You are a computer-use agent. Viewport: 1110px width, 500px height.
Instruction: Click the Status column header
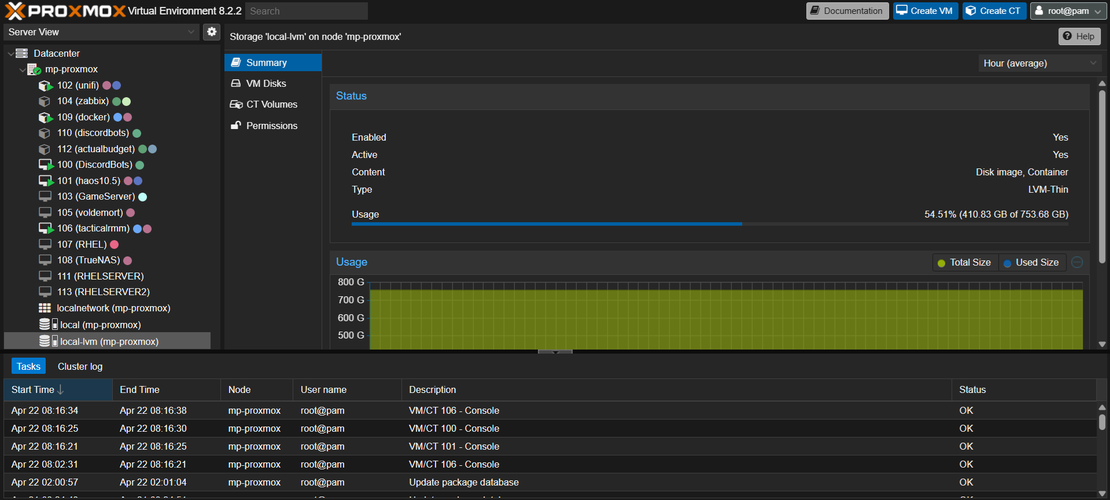1024,390
